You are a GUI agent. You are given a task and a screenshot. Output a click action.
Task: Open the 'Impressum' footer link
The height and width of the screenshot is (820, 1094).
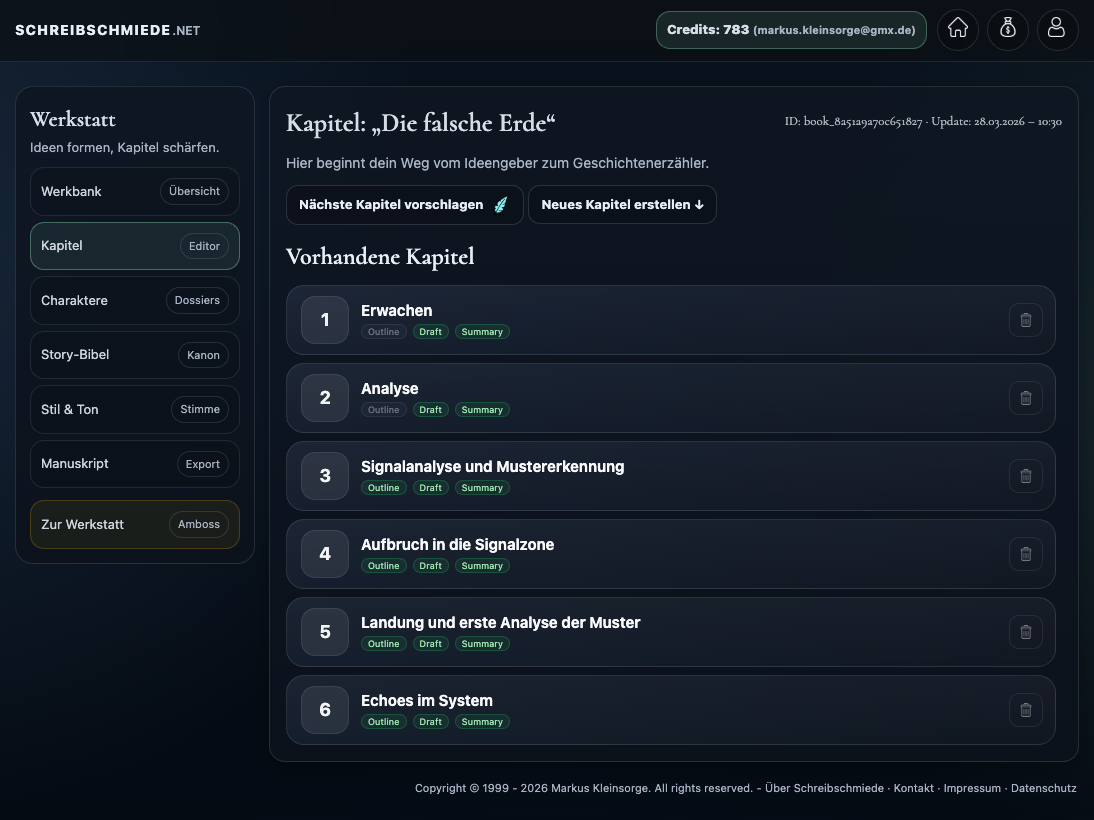972,788
